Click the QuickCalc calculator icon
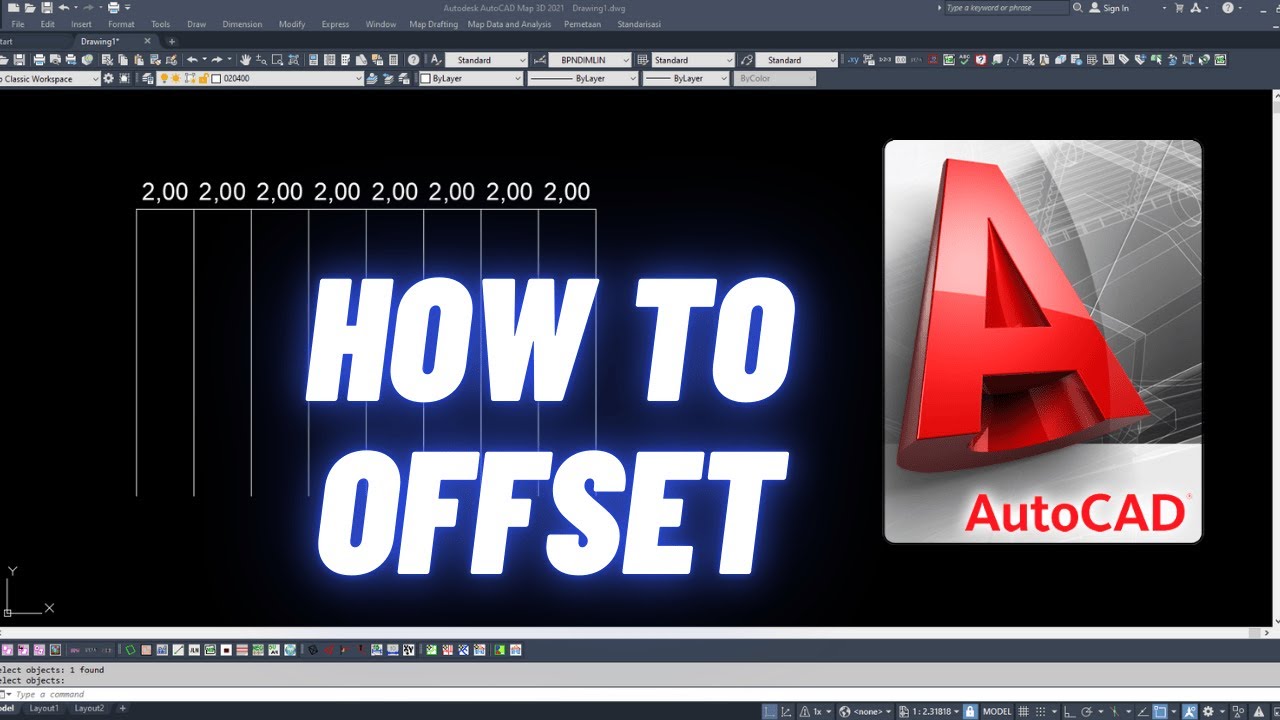This screenshot has width=1280, height=720. 393,60
